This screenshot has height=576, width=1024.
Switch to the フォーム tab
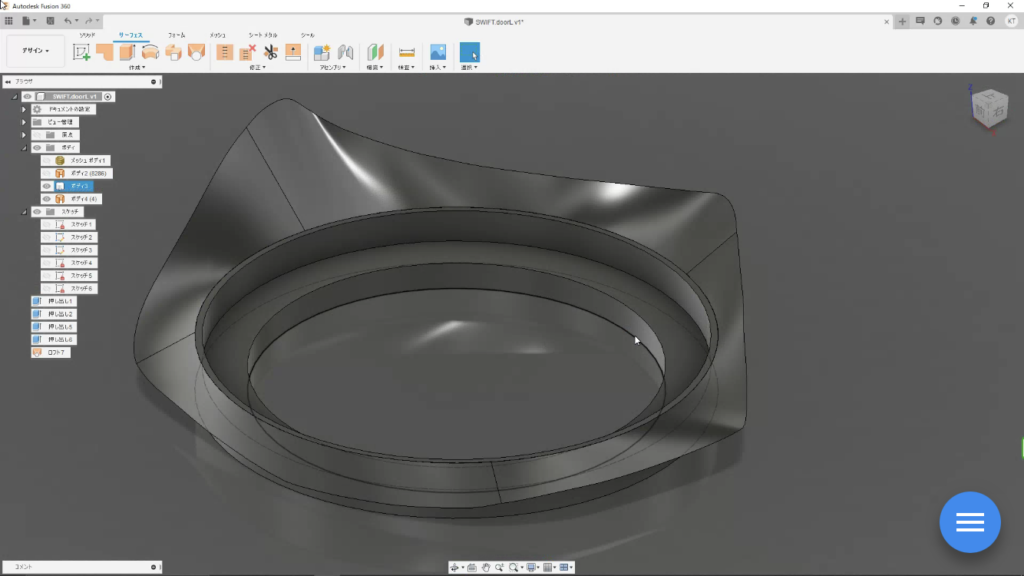click(176, 35)
